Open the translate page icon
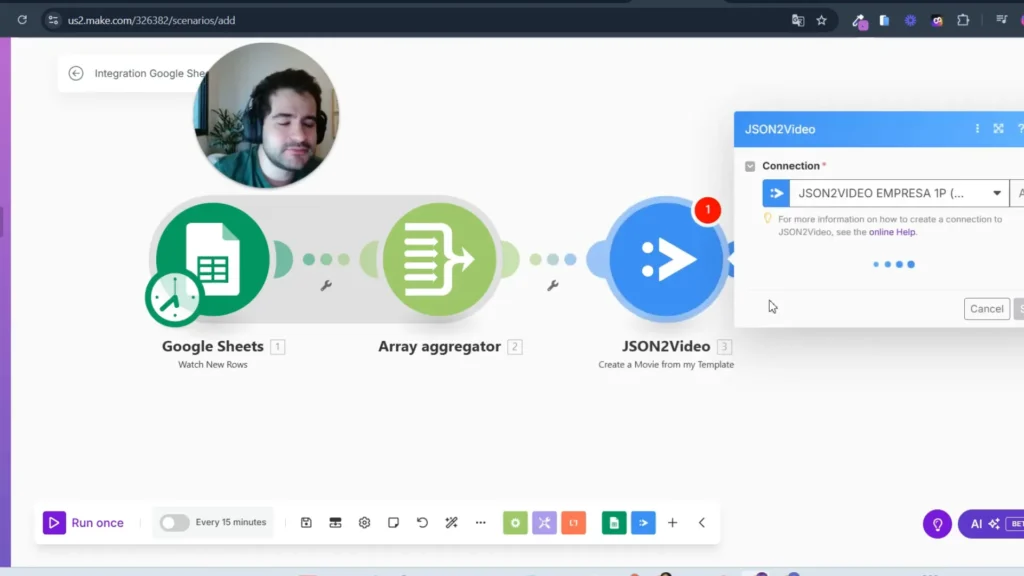The image size is (1024, 576). pyautogui.click(x=798, y=20)
